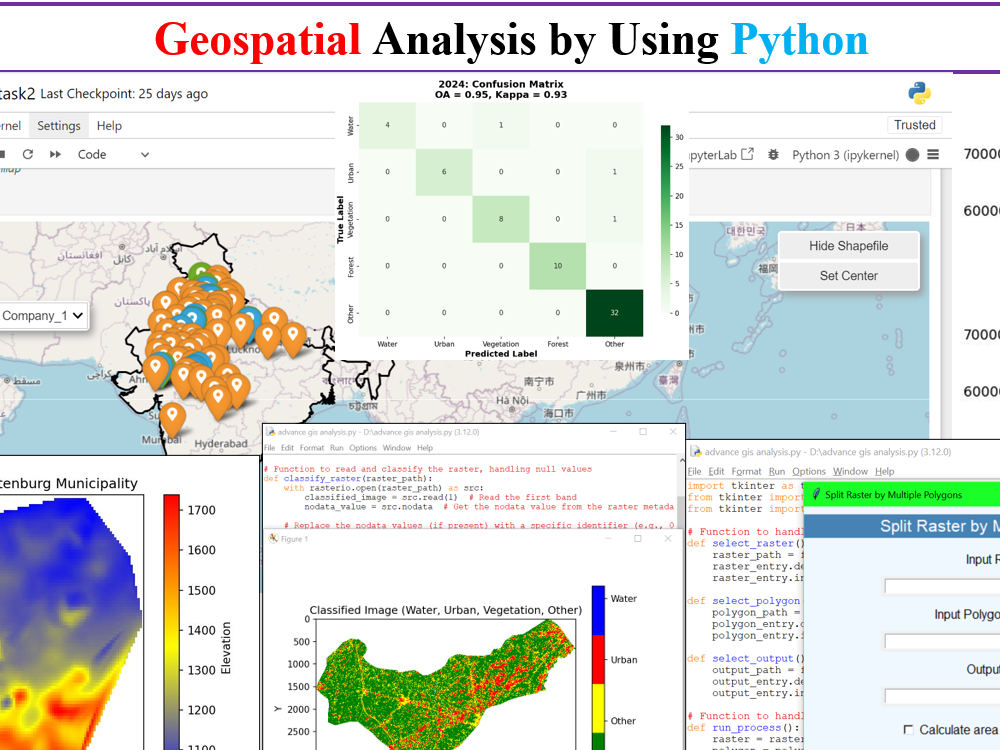Toggle the Trusted notebook status

pos(915,125)
